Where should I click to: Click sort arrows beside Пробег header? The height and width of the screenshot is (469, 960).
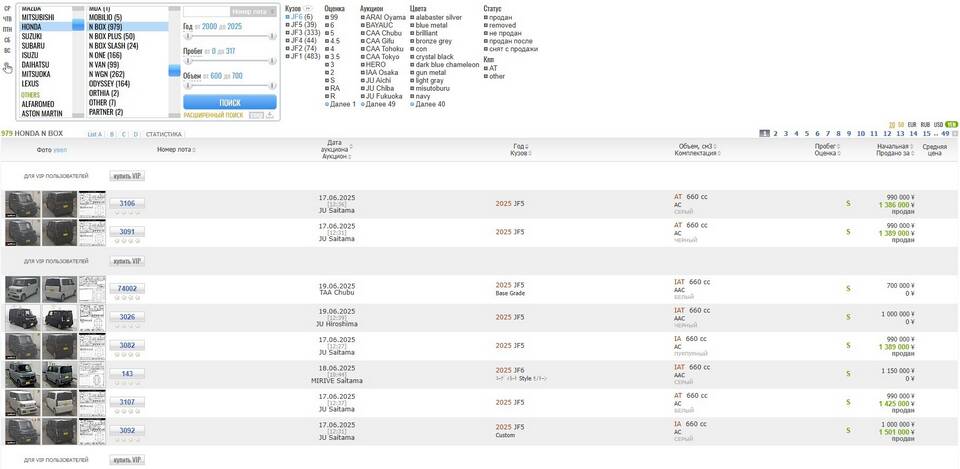837,147
